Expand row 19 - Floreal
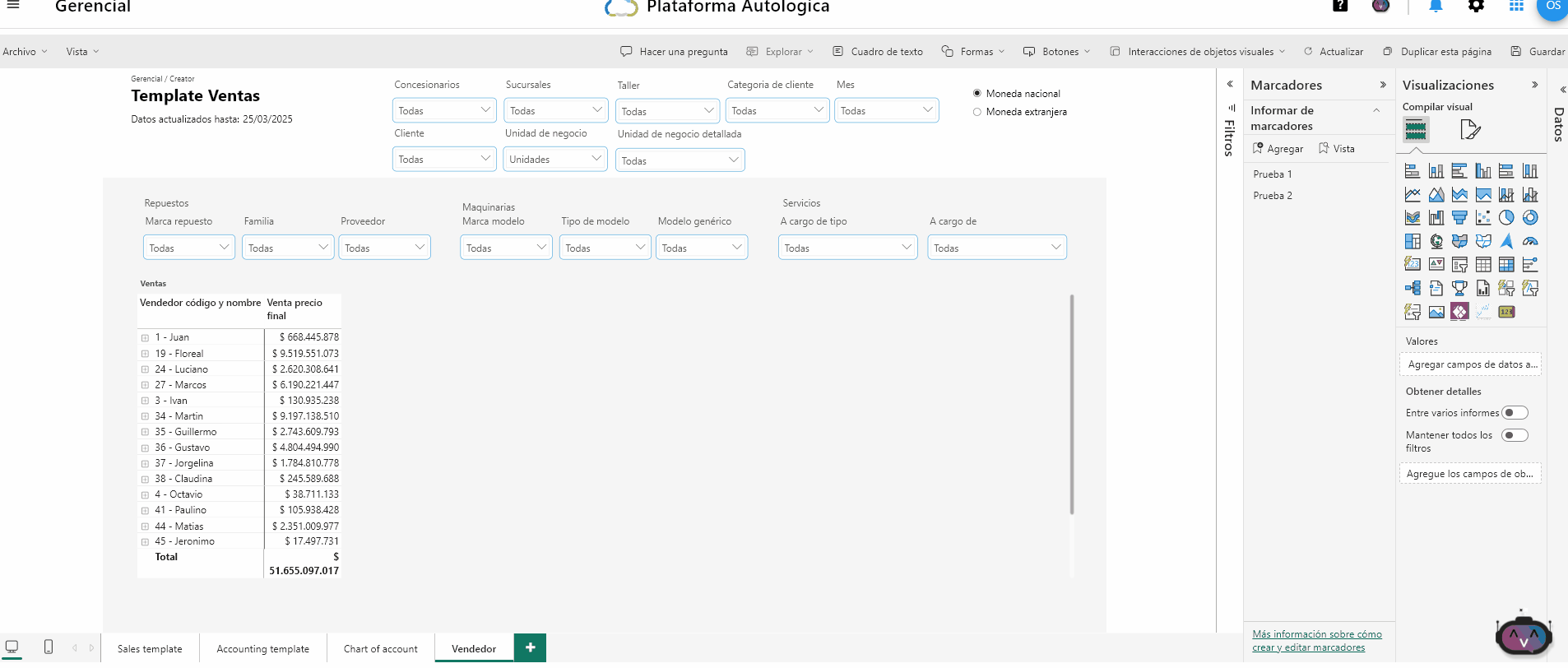1568x668 pixels. pyautogui.click(x=145, y=354)
